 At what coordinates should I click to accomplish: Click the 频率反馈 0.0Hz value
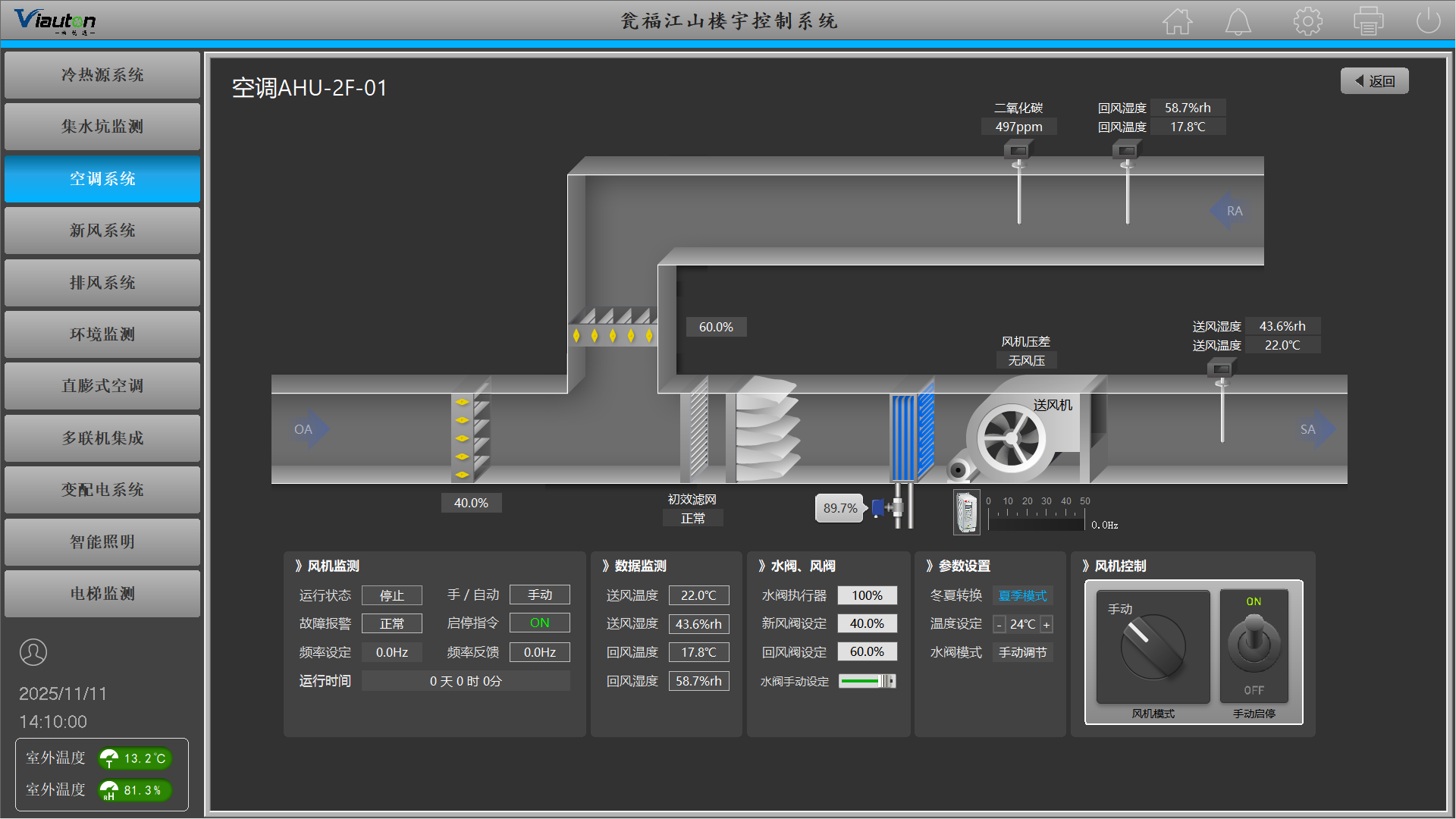click(x=539, y=652)
